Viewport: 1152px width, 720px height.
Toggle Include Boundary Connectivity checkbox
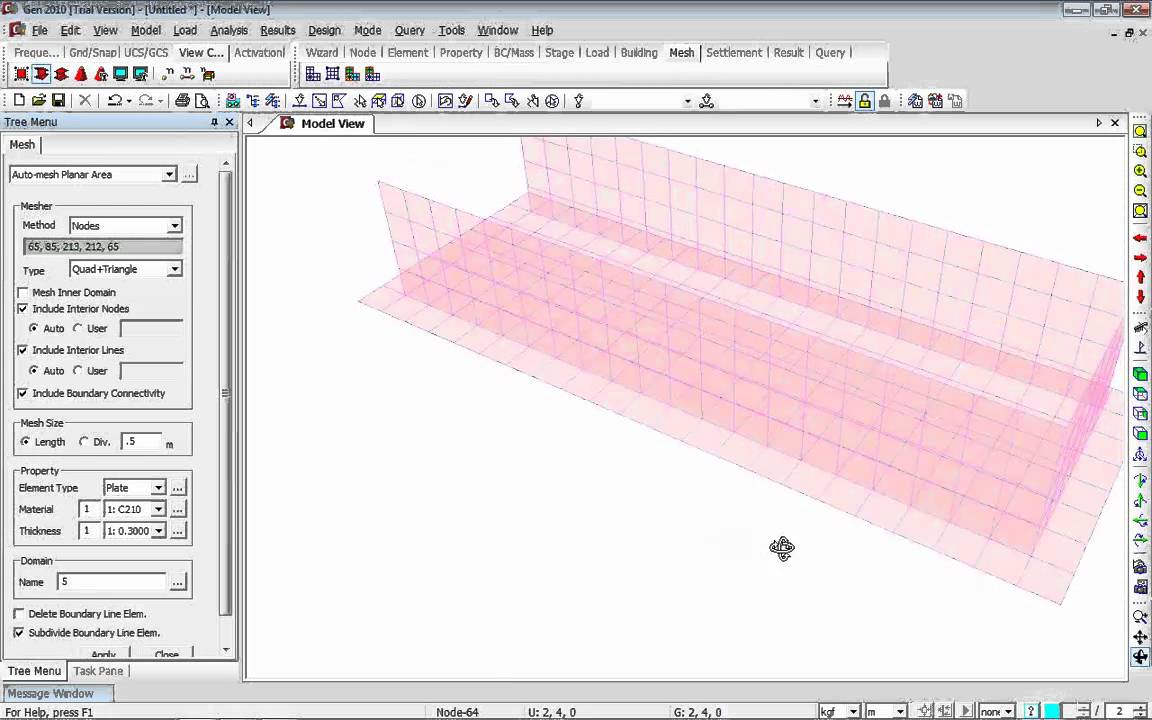click(23, 393)
